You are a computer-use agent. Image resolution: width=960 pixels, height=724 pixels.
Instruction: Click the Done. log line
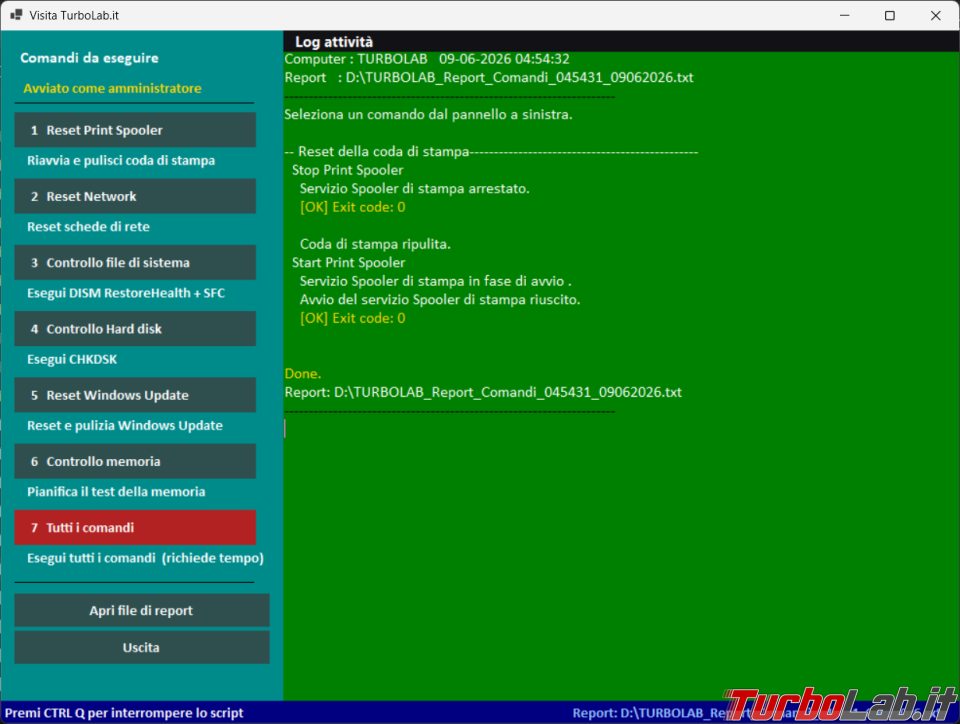(x=303, y=374)
